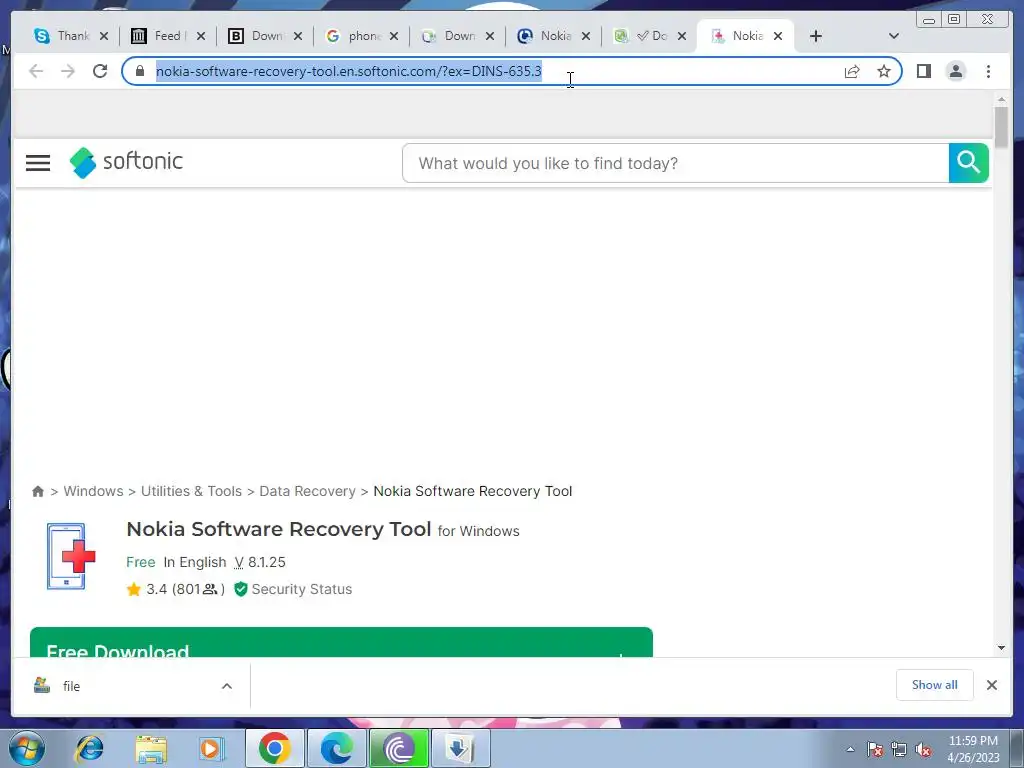The height and width of the screenshot is (768, 1024).
Task: Close the Google 'phone' tab
Action: point(394,37)
